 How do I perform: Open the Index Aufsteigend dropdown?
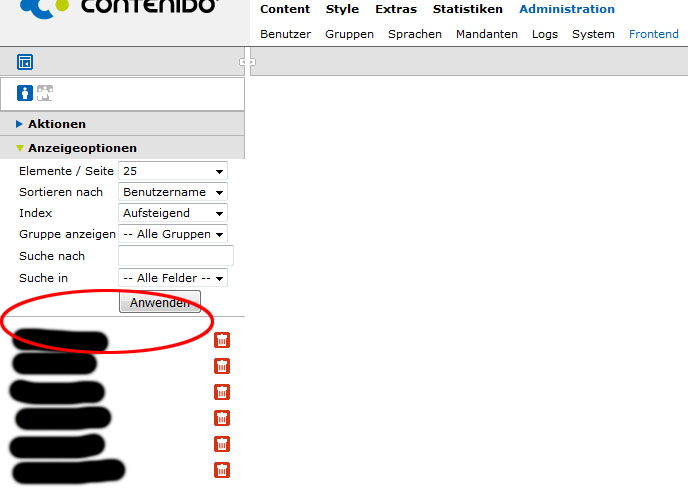pyautogui.click(x=172, y=213)
